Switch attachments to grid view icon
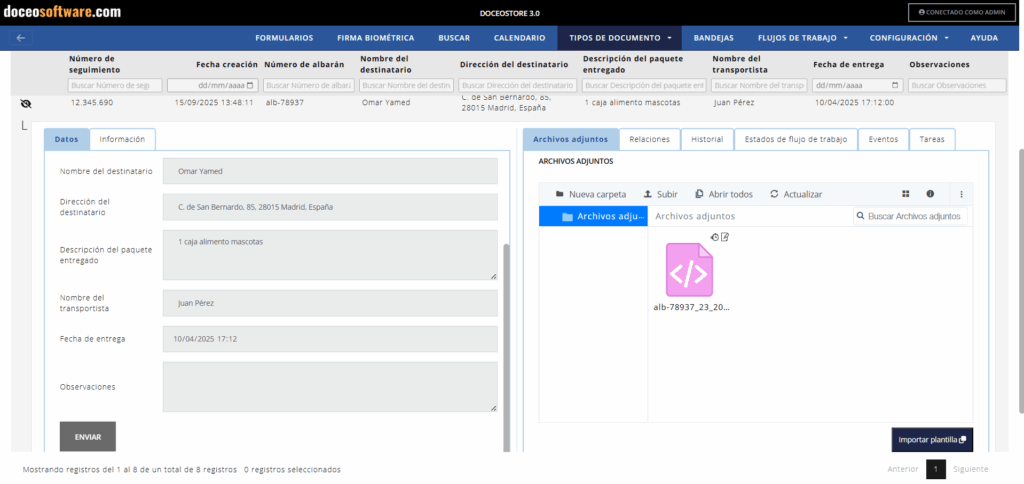The image size is (1024, 484). coord(906,194)
